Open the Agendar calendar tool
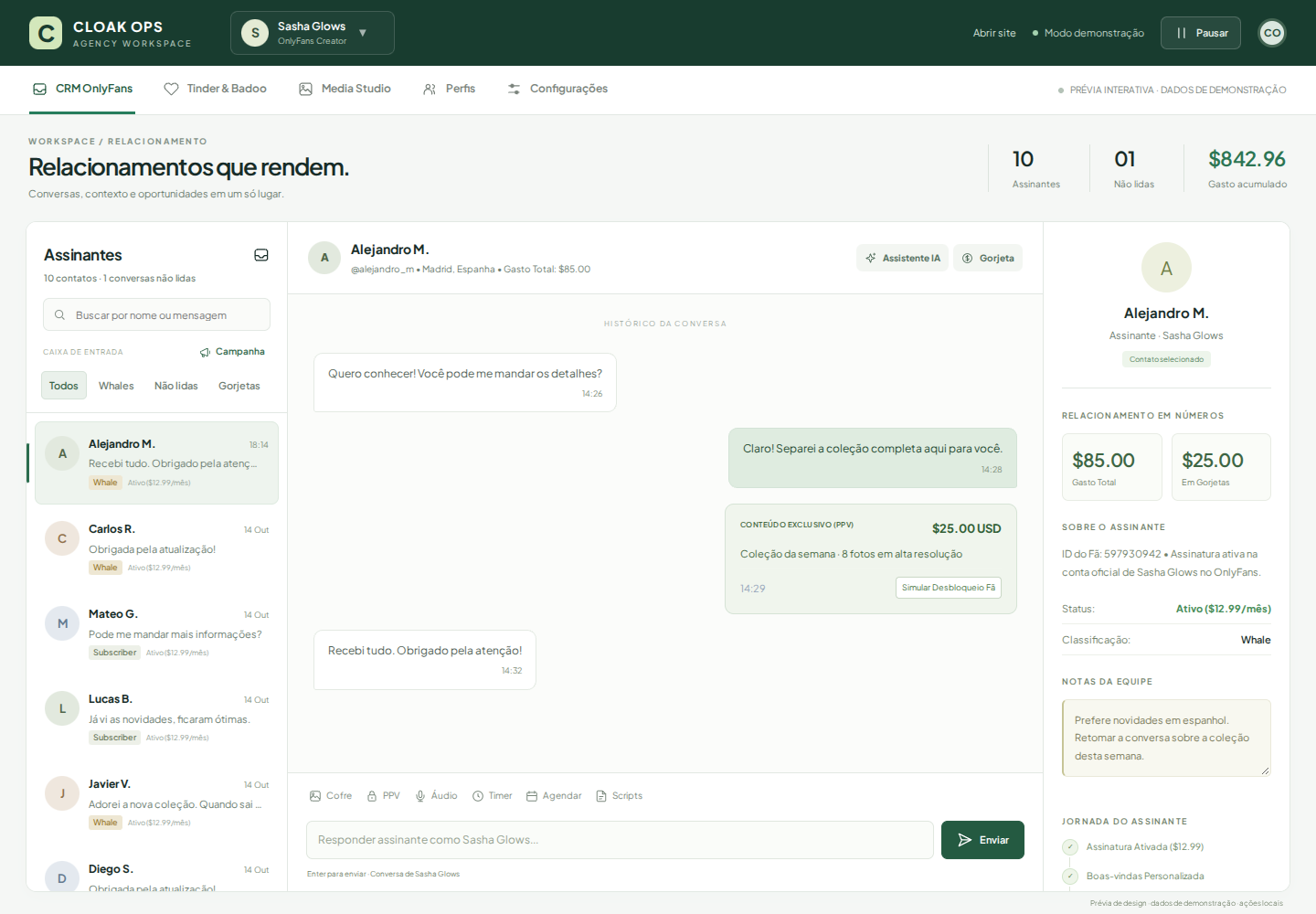The image size is (1316, 914). [554, 796]
